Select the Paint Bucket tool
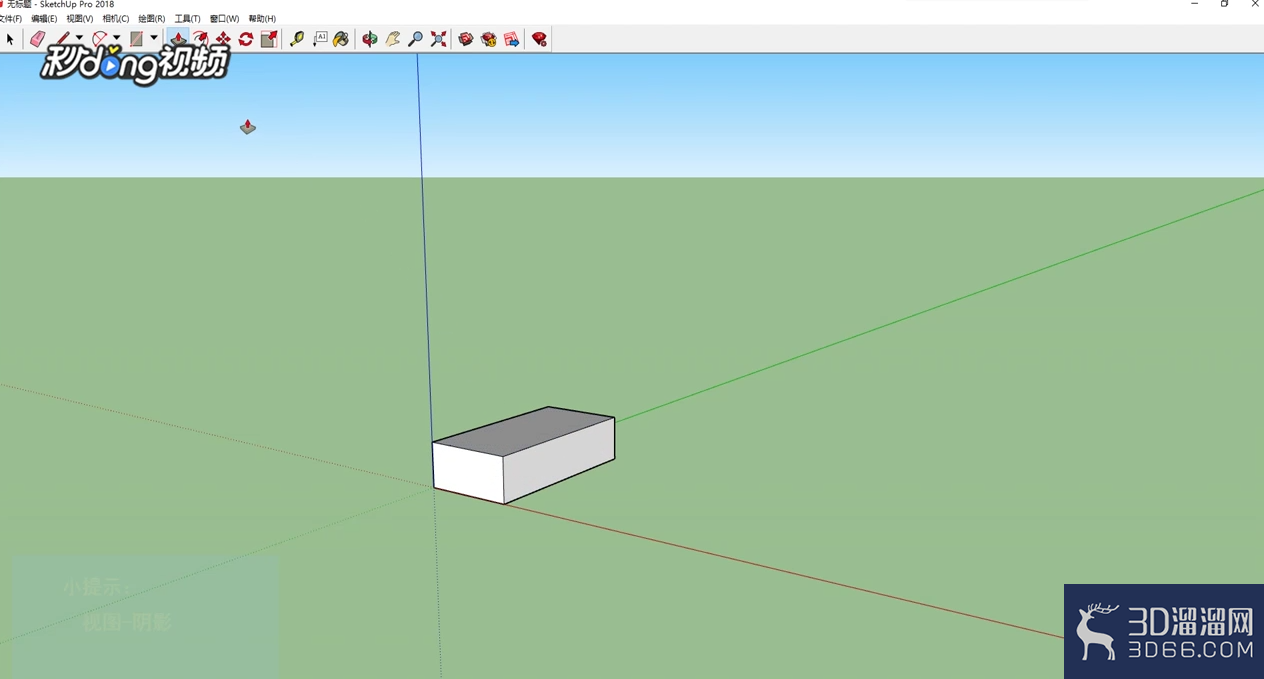Viewport: 1264px width, 679px height. pyautogui.click(x=341, y=39)
